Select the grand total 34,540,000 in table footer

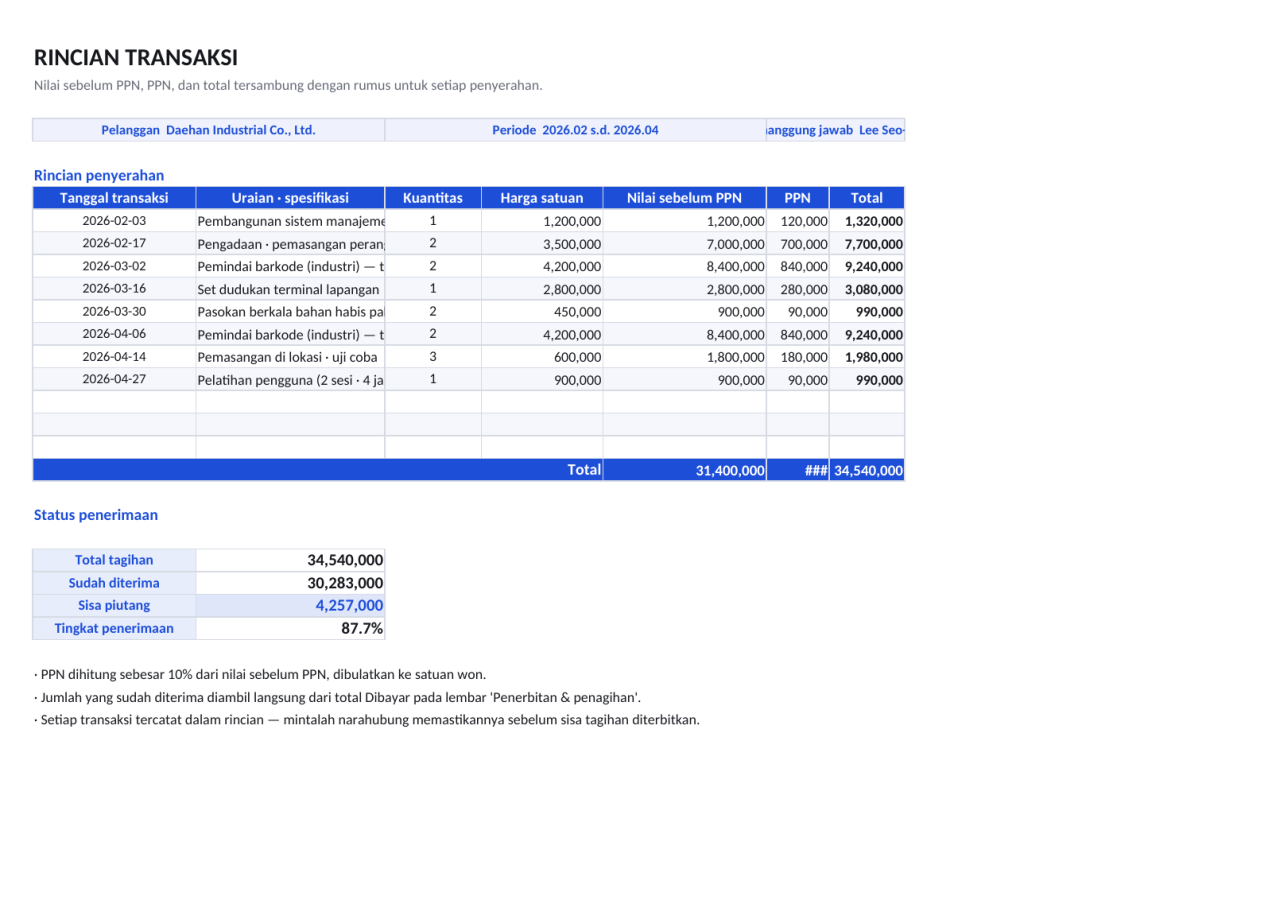(867, 470)
